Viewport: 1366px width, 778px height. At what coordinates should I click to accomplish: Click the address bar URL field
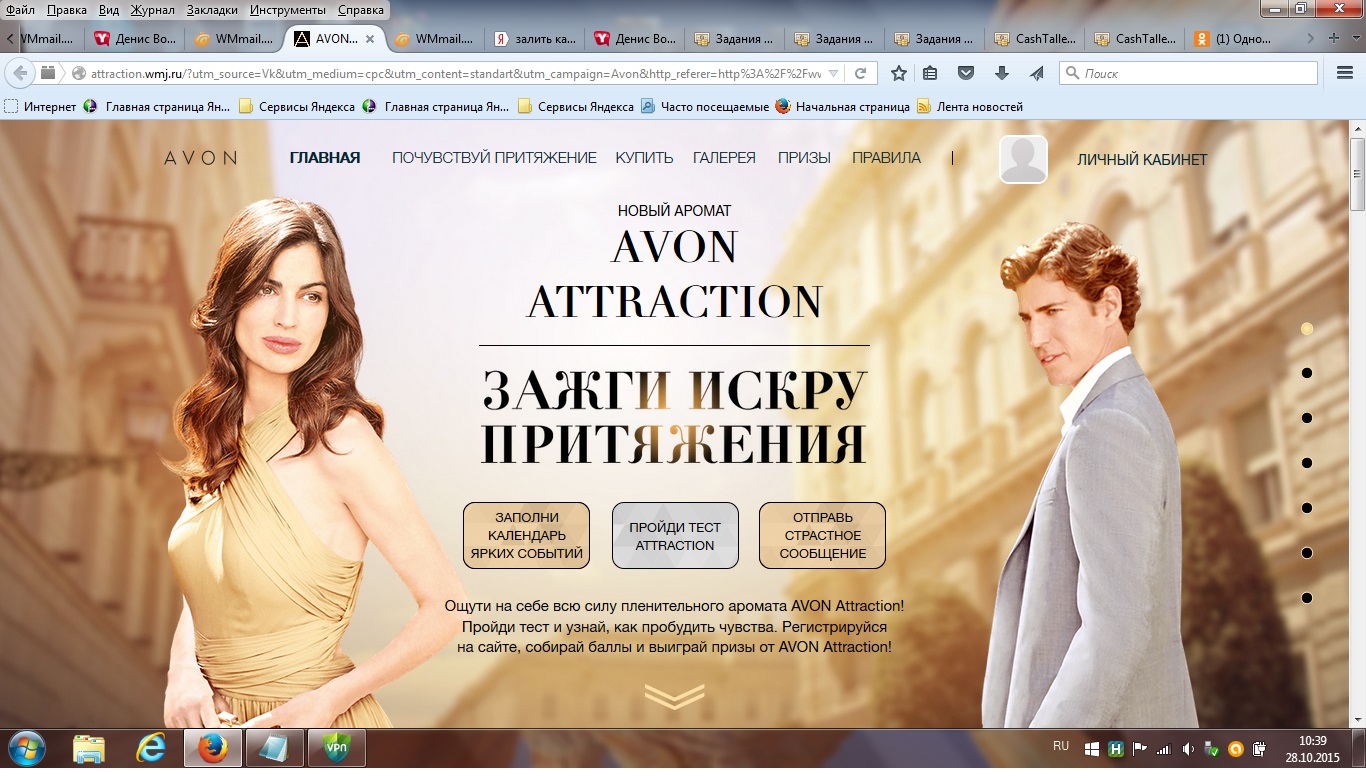(x=455, y=73)
